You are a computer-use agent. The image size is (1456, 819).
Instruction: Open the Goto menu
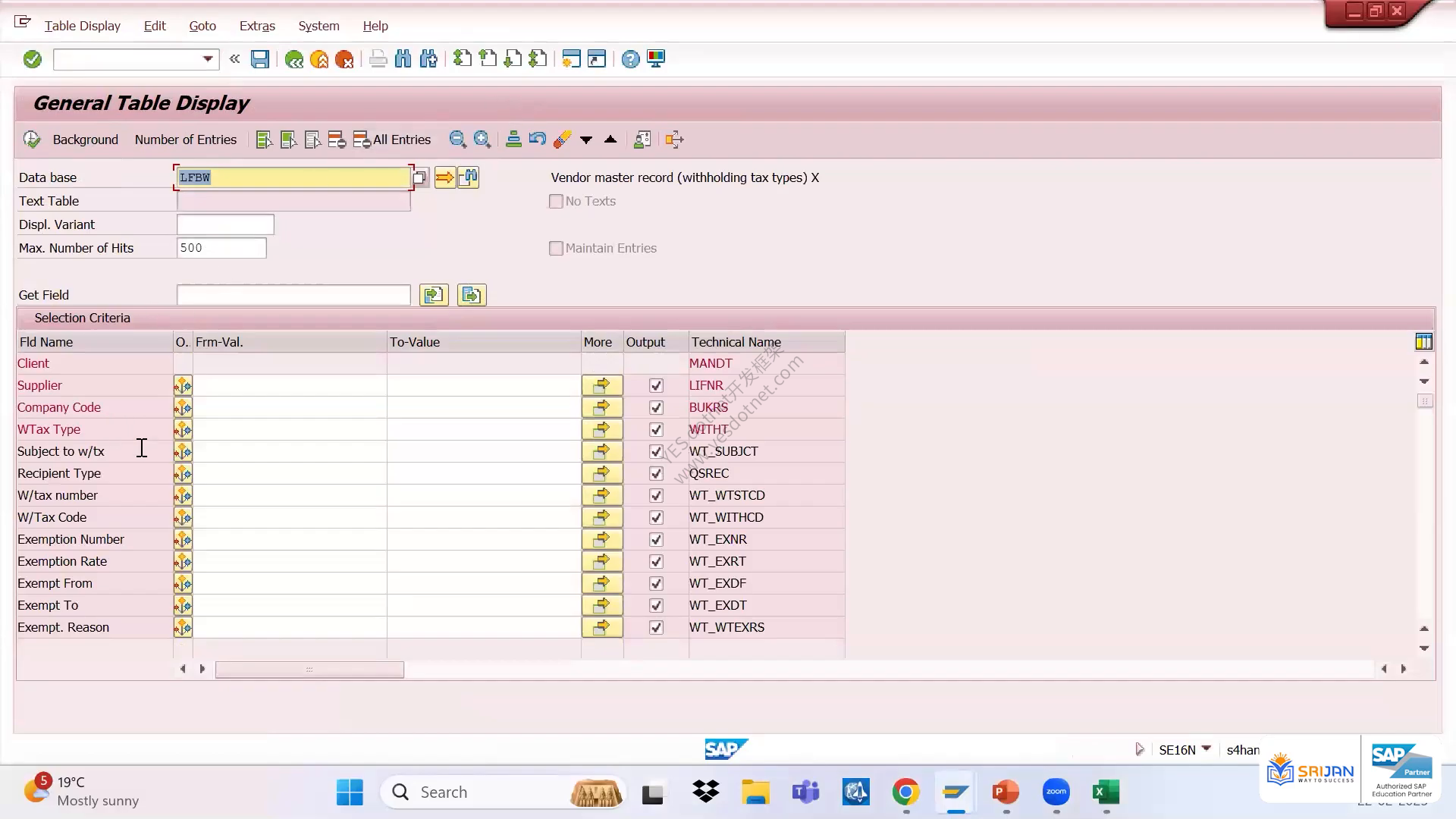[202, 26]
